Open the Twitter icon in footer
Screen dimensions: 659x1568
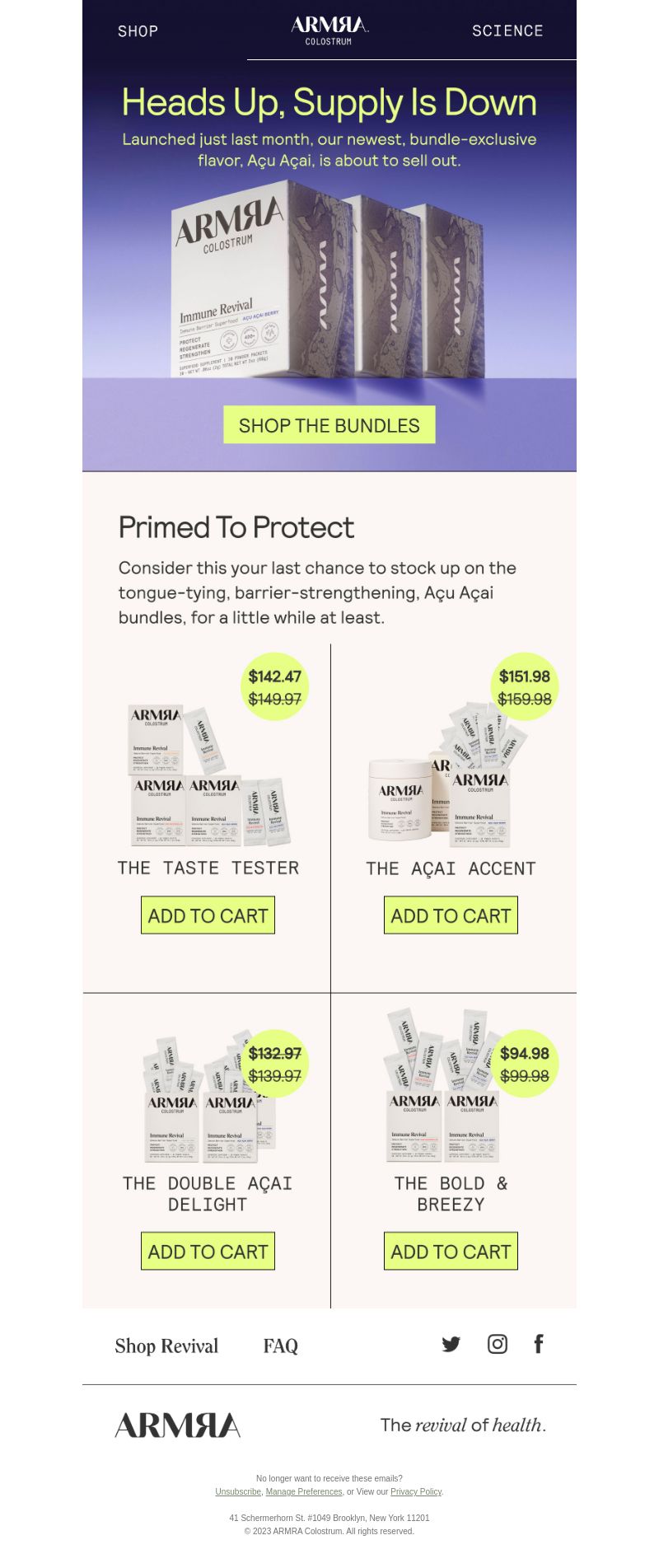coord(451,1344)
